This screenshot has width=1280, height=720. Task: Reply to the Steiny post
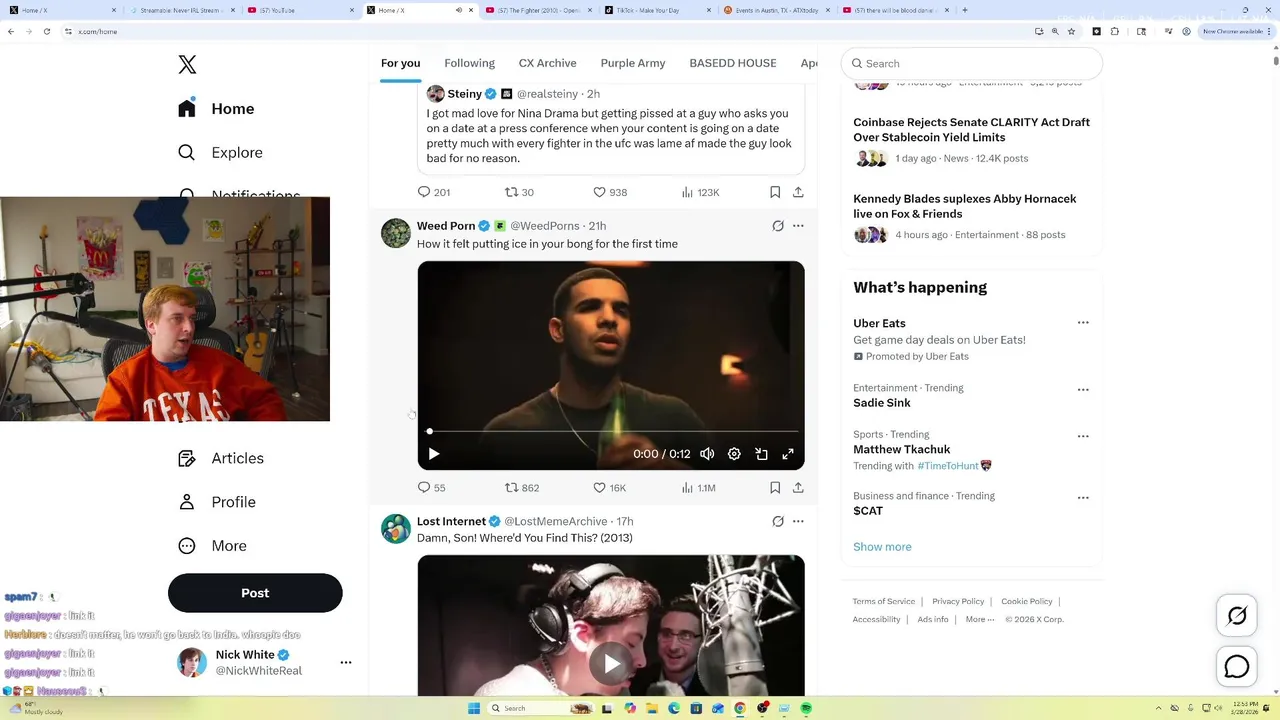[x=433, y=192]
